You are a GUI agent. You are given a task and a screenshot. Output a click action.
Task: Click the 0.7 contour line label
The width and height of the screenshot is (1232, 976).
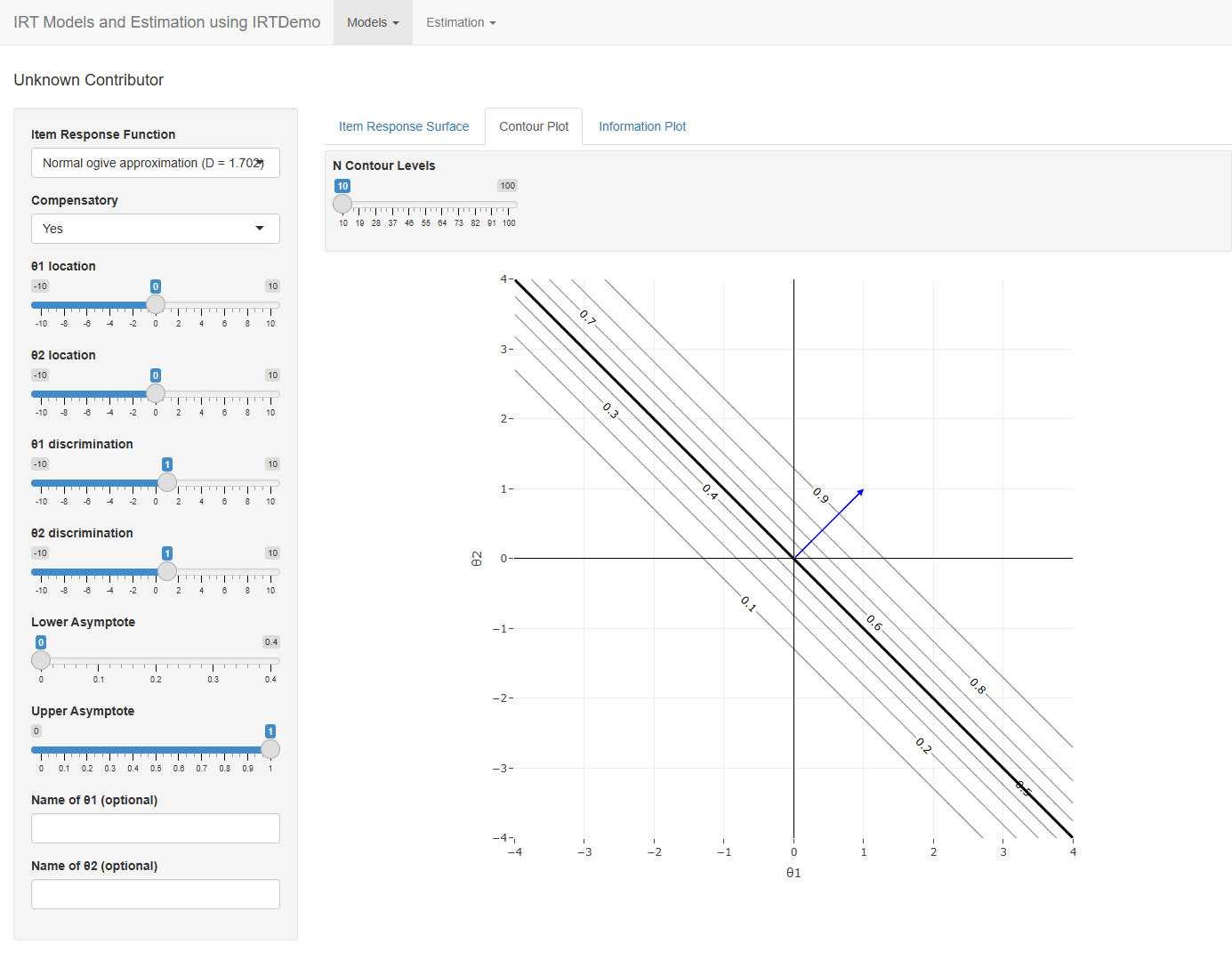click(588, 318)
